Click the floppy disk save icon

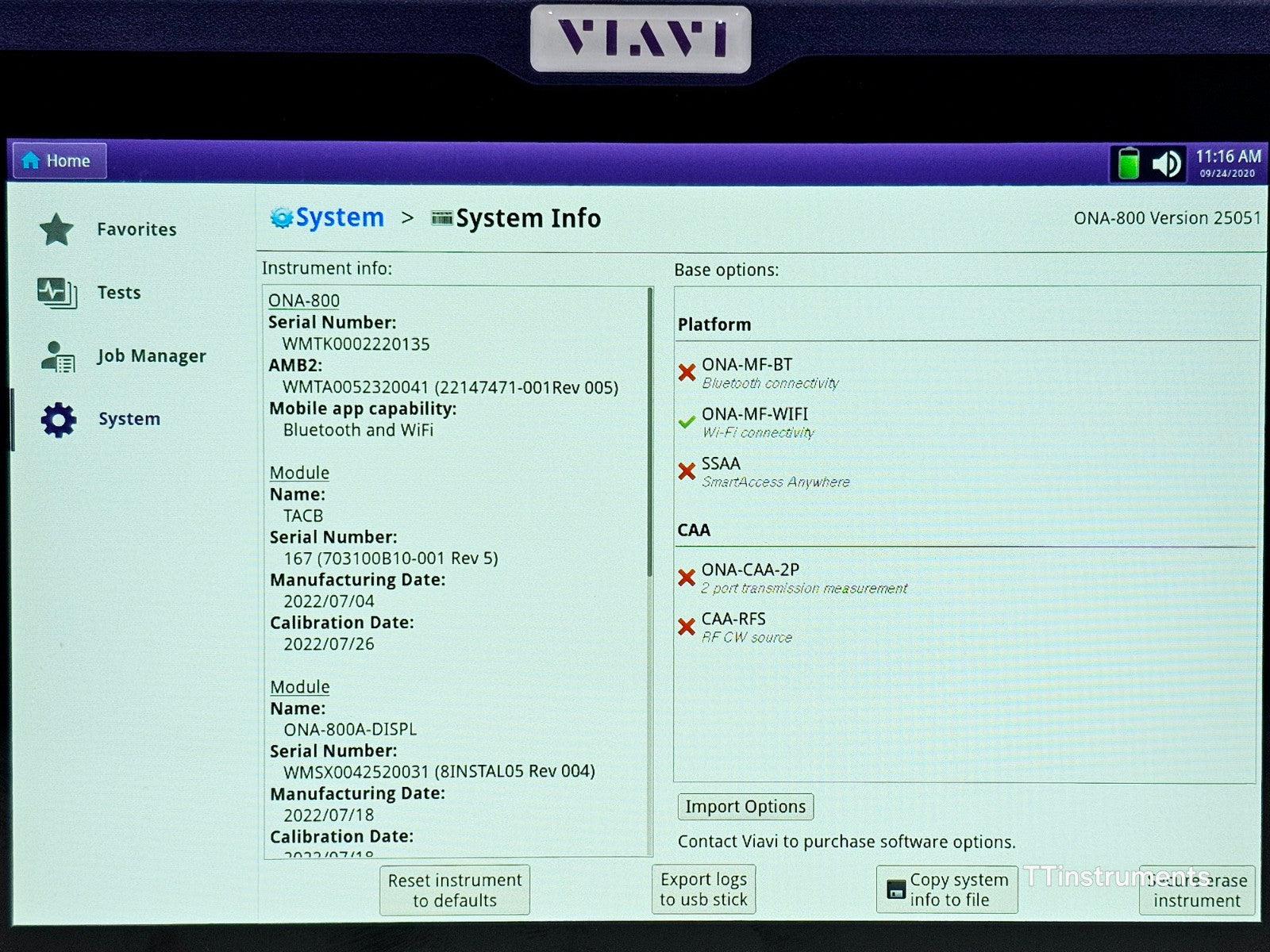(x=896, y=889)
